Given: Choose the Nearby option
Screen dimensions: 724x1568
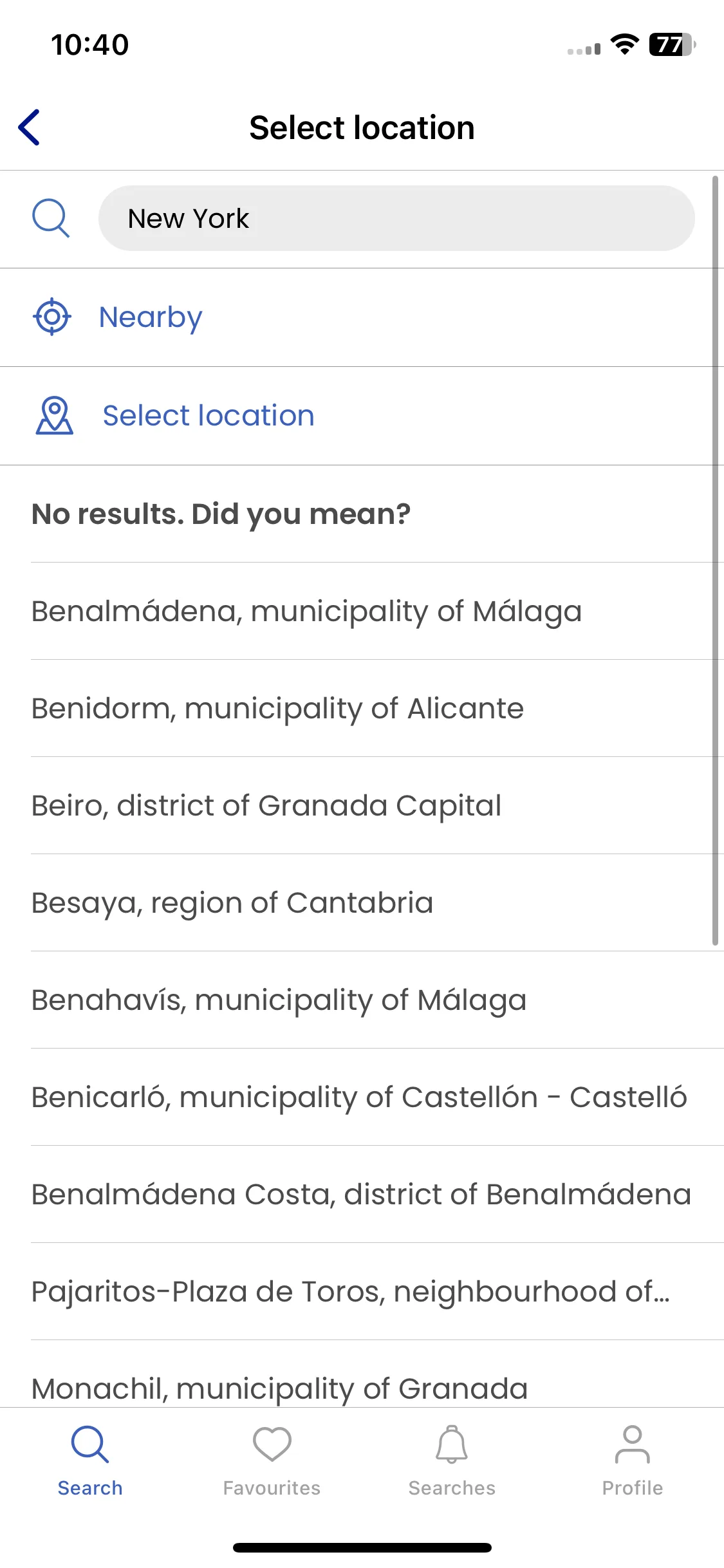Looking at the screenshot, I should coord(362,317).
